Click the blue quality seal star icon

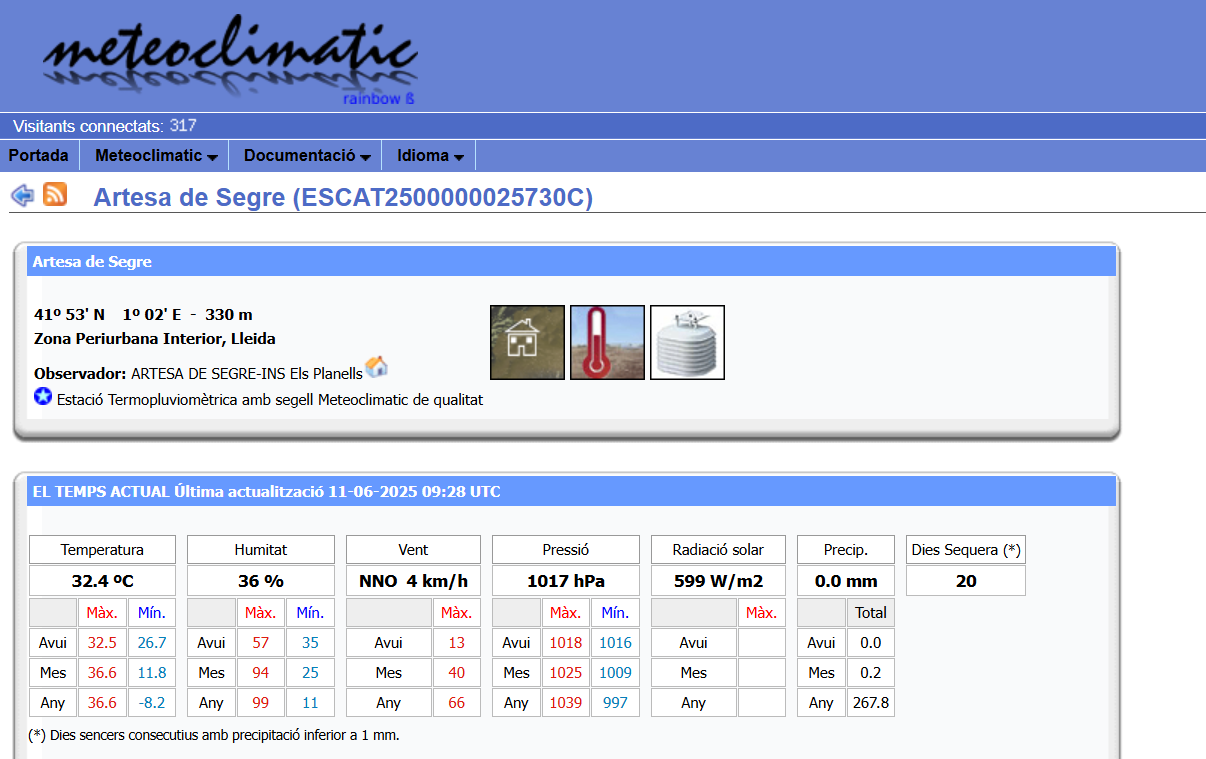(43, 397)
